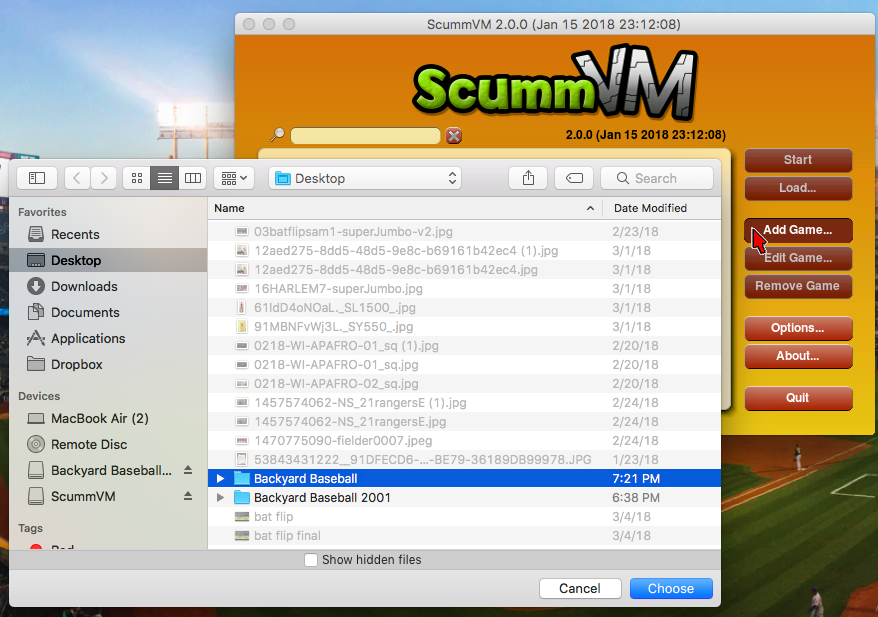This screenshot has height=617, width=878.
Task: Eject the ScummVM disk in sidebar
Action: click(187, 496)
